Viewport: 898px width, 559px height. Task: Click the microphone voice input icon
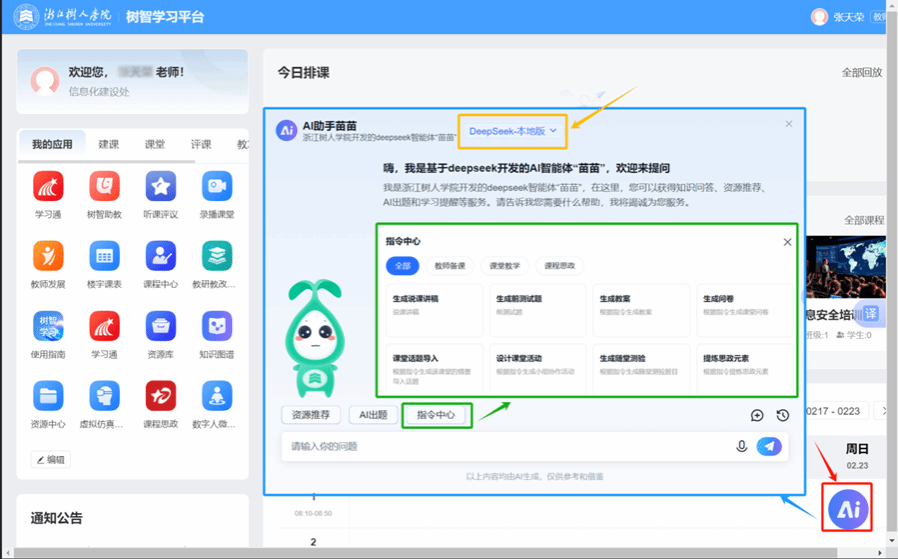[x=742, y=446]
